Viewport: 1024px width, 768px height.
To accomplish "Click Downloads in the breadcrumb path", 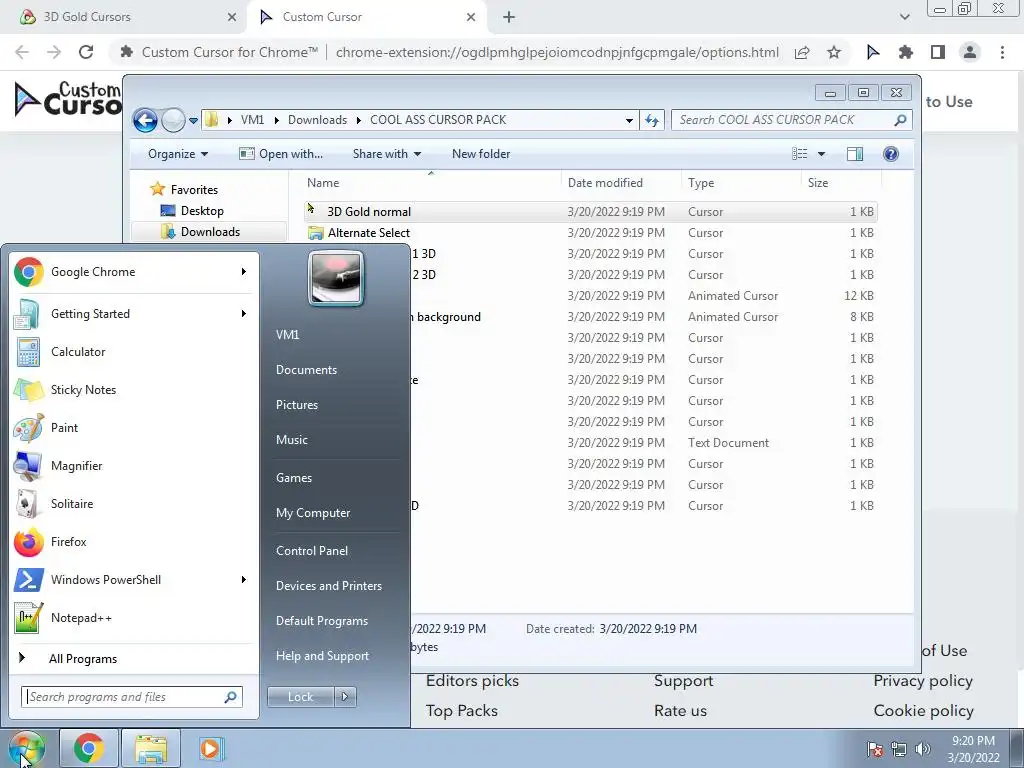I will click(x=317, y=120).
